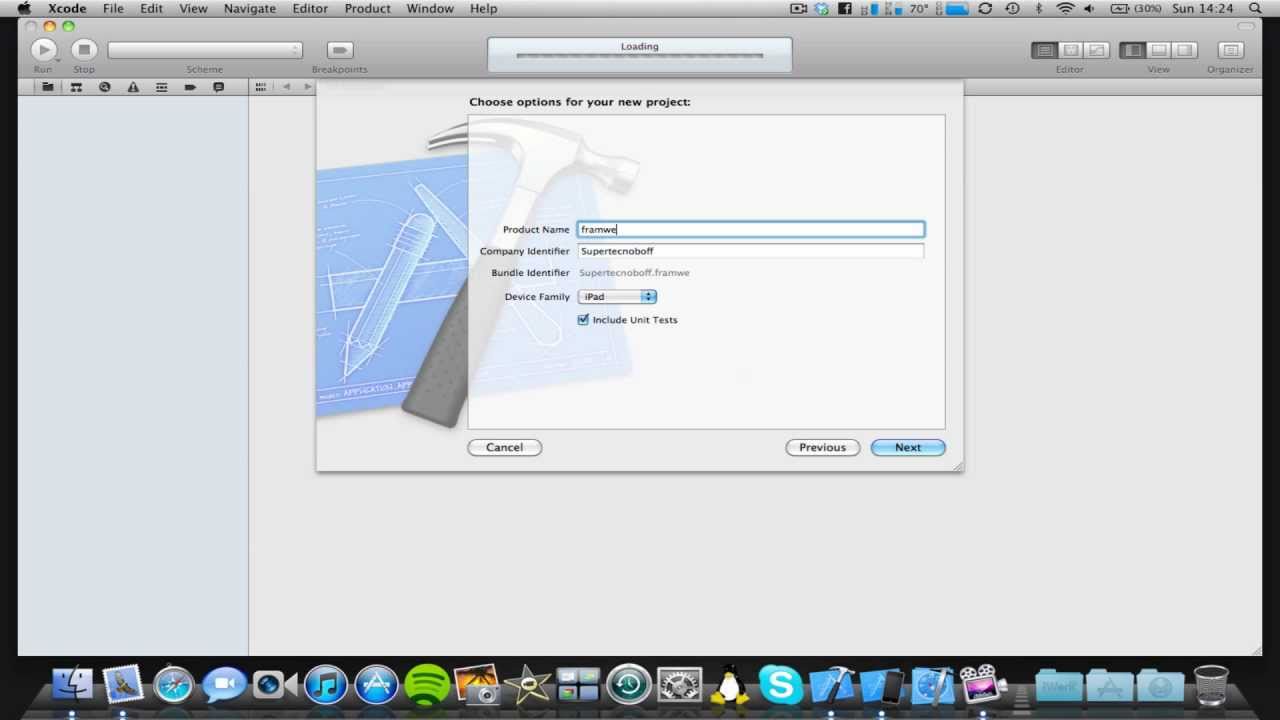This screenshot has width=1280, height=720.
Task: Open the Scheme popup selector
Action: [x=205, y=50]
